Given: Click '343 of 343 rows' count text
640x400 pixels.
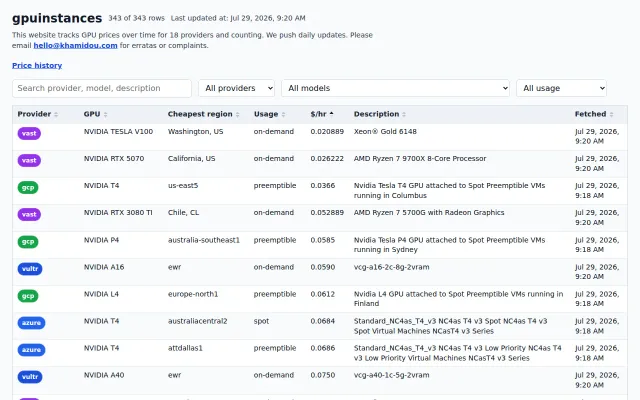Looking at the screenshot, I should pyautogui.click(x=136, y=18).
